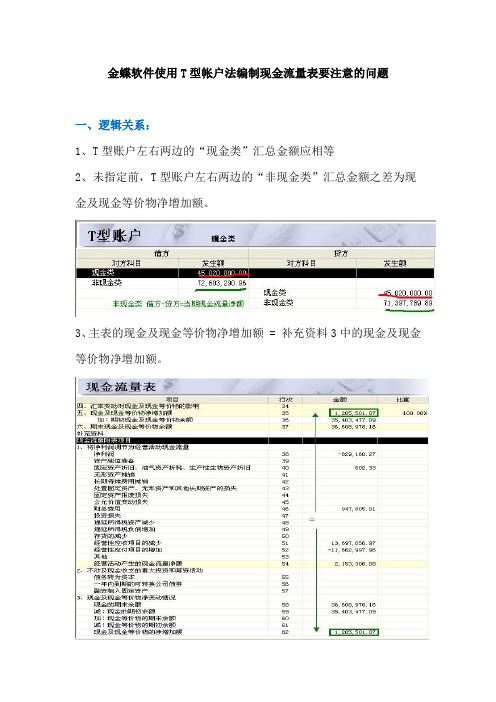Click the 贷方 column header
This screenshot has width=496, height=702.
coord(341,253)
